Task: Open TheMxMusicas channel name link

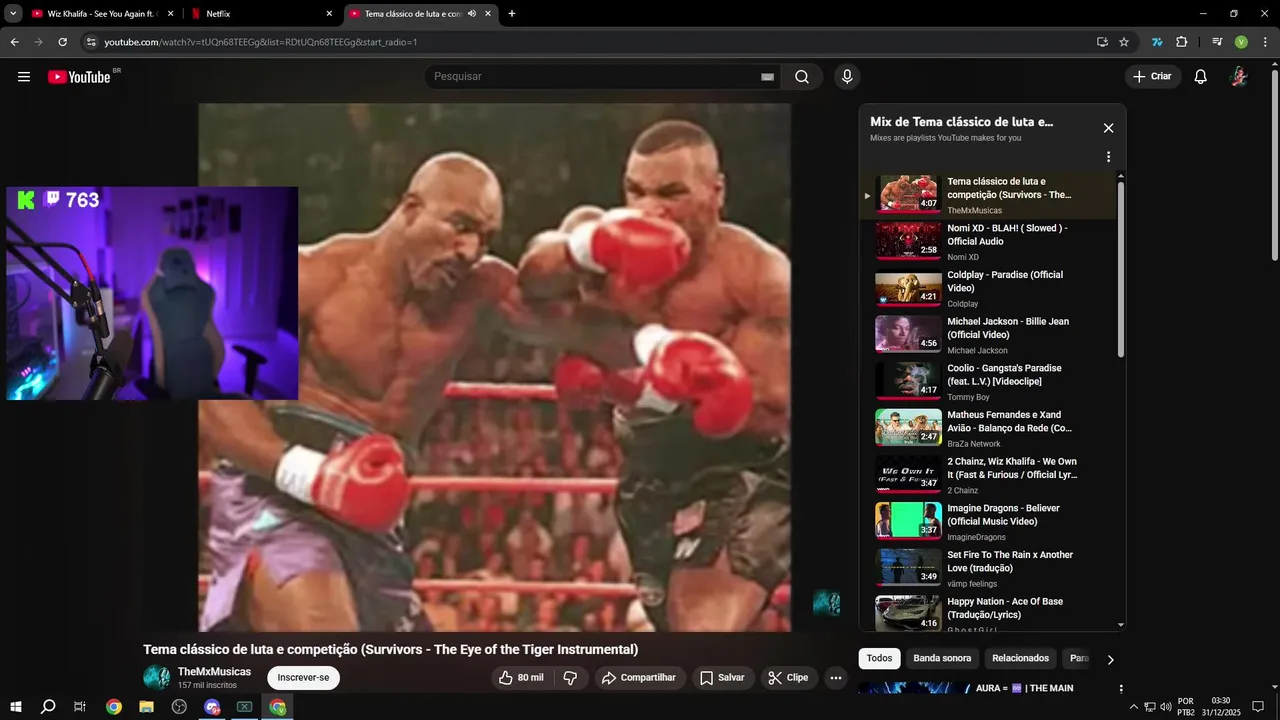Action: pyautogui.click(x=214, y=672)
